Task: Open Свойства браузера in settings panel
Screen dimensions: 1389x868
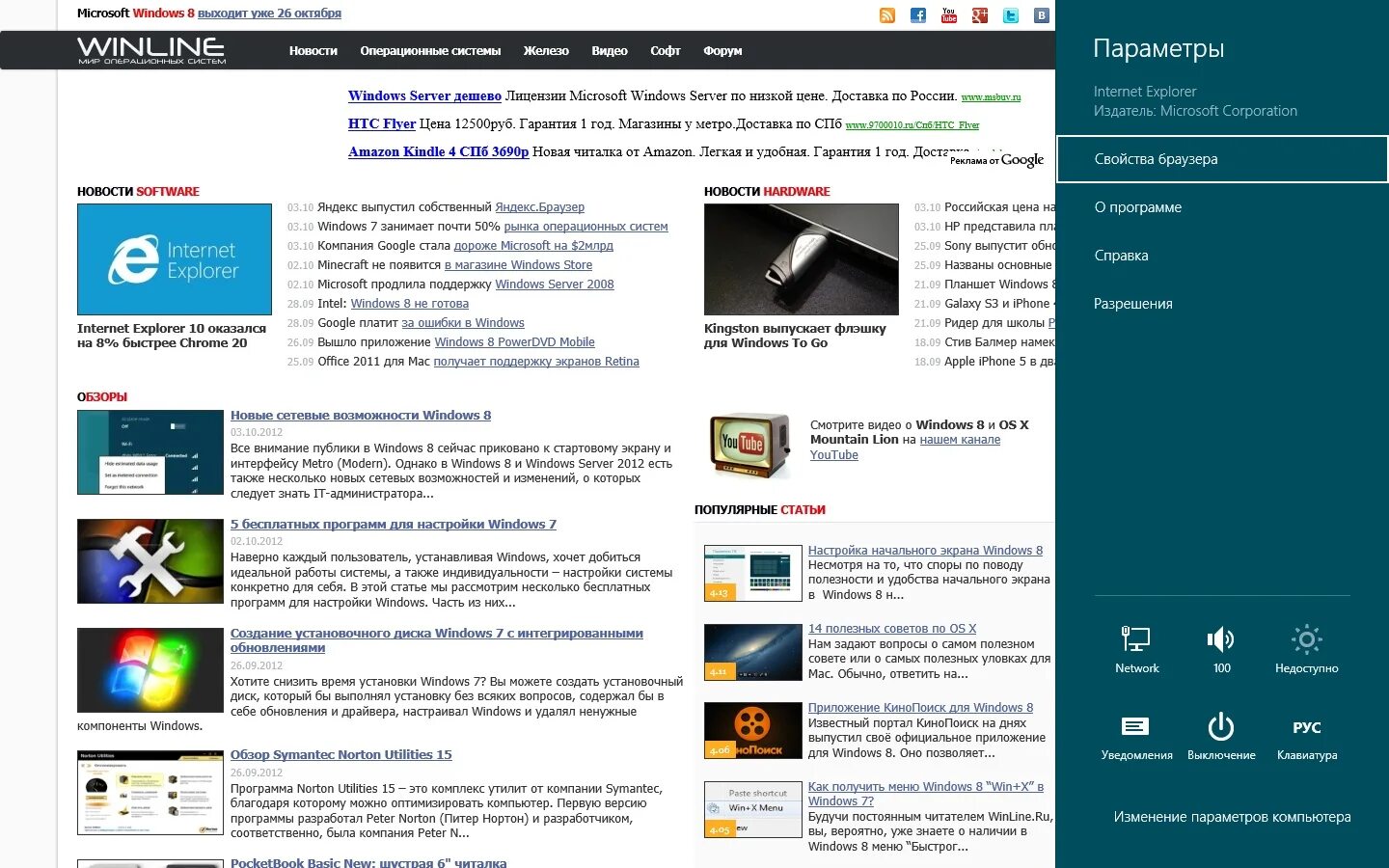Action: pyautogui.click(x=1222, y=159)
